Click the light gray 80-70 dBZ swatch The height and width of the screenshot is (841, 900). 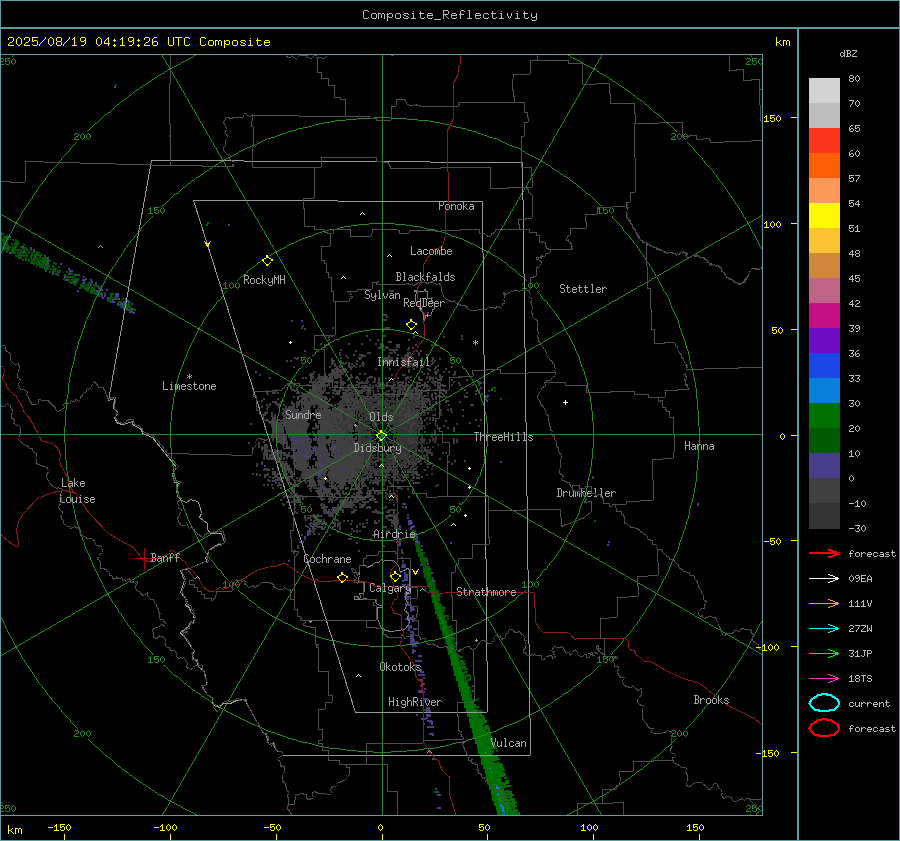tap(824, 91)
